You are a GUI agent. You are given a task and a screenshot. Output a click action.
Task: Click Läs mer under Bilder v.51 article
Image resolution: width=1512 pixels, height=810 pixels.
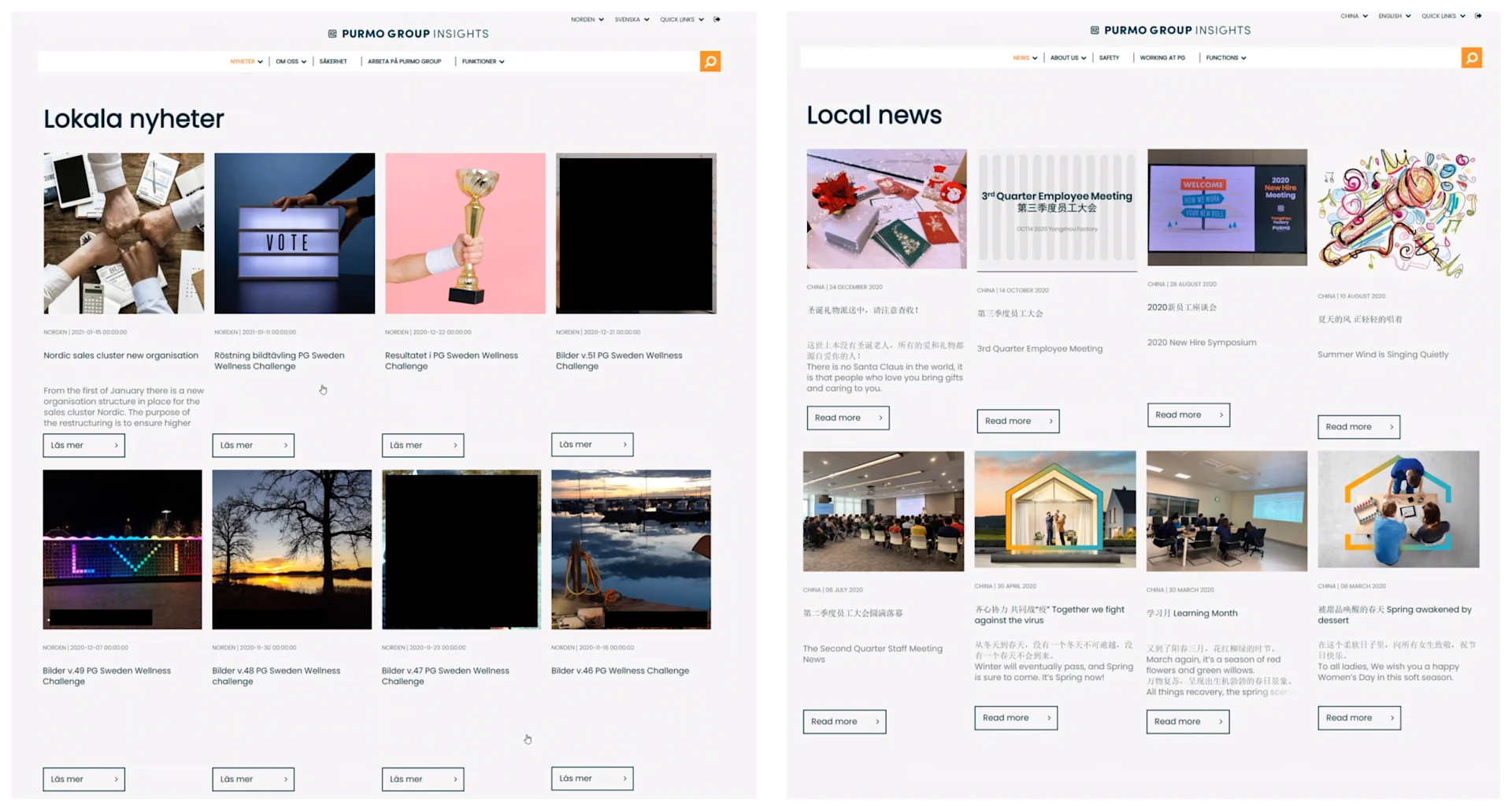tap(592, 444)
